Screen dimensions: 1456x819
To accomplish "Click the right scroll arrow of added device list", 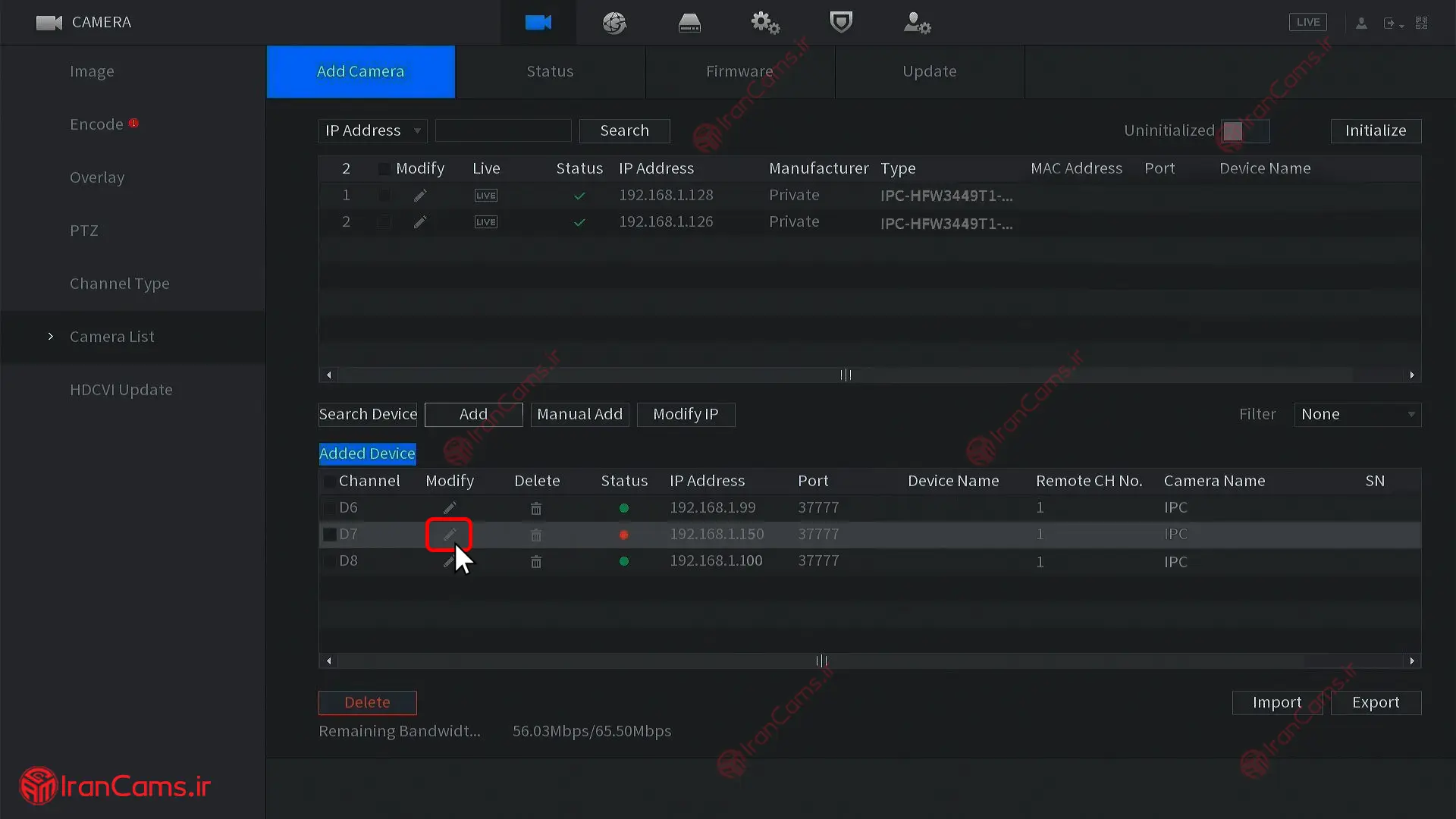I will (x=1411, y=661).
